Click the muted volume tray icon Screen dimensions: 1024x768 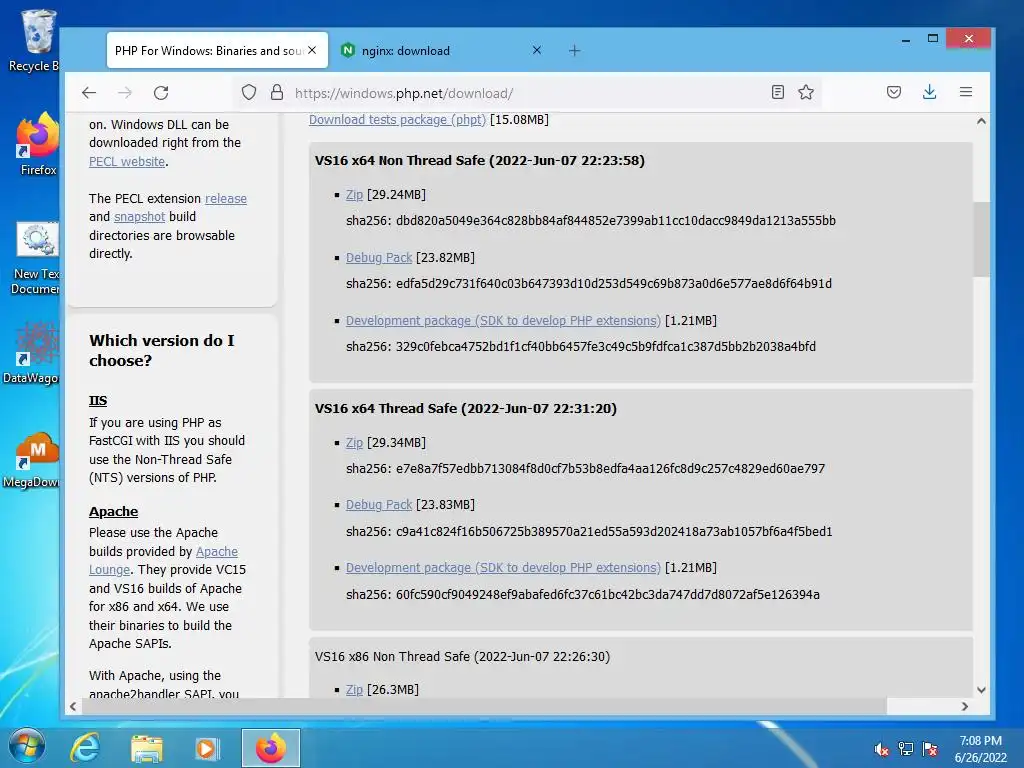point(881,749)
